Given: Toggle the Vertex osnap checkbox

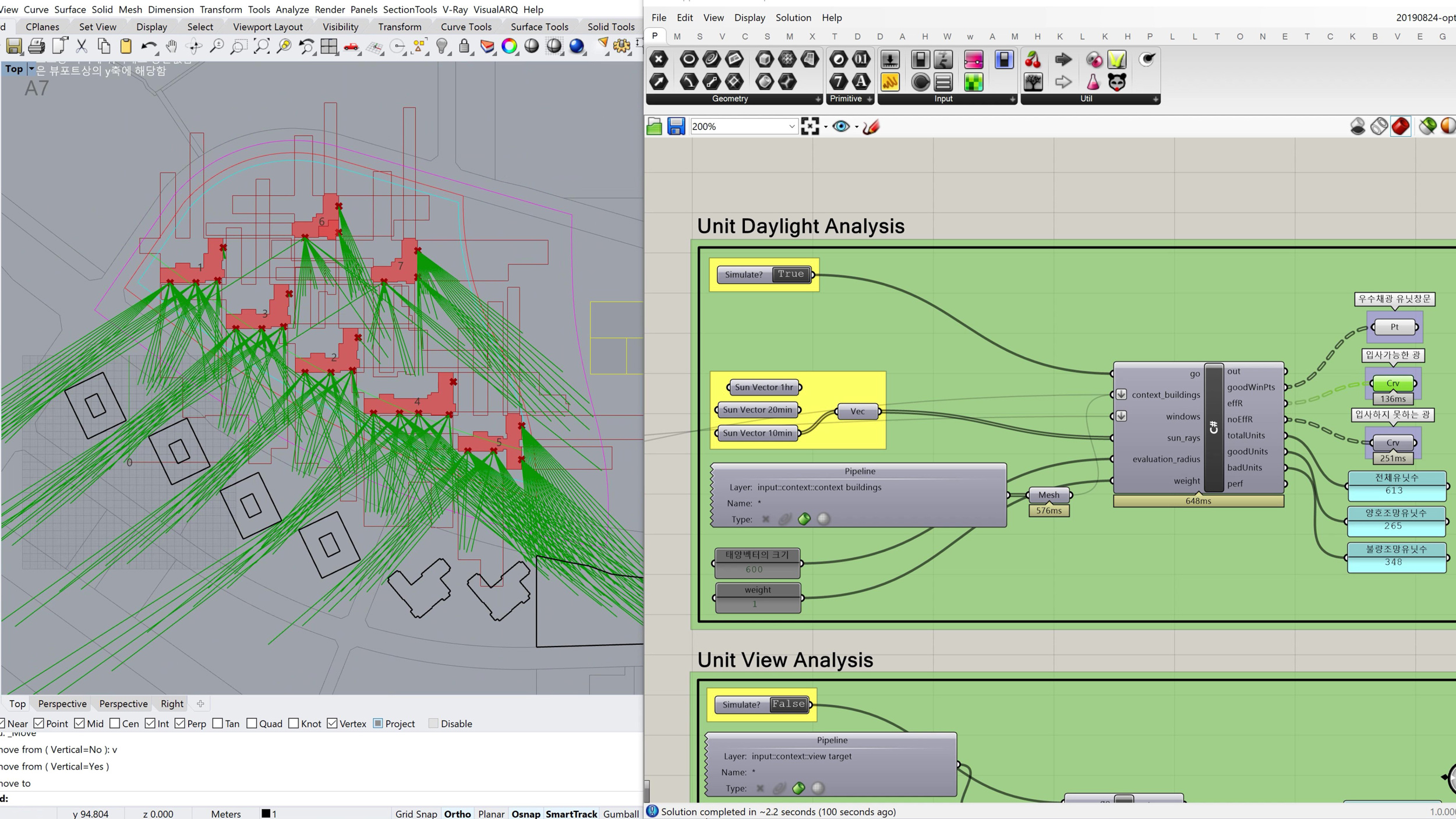Looking at the screenshot, I should (x=333, y=723).
